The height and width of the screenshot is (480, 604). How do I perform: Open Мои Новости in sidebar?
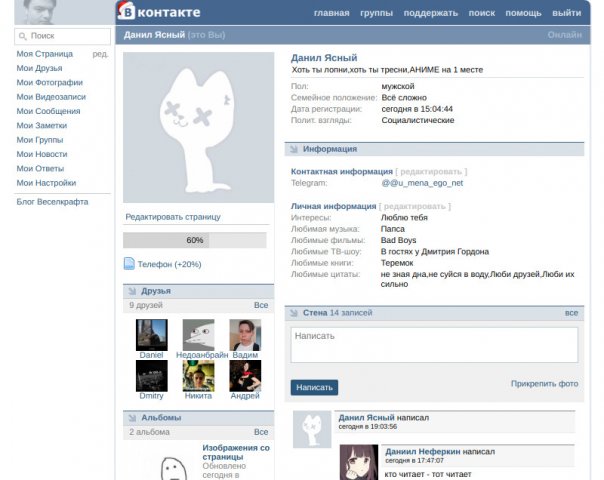(42, 154)
